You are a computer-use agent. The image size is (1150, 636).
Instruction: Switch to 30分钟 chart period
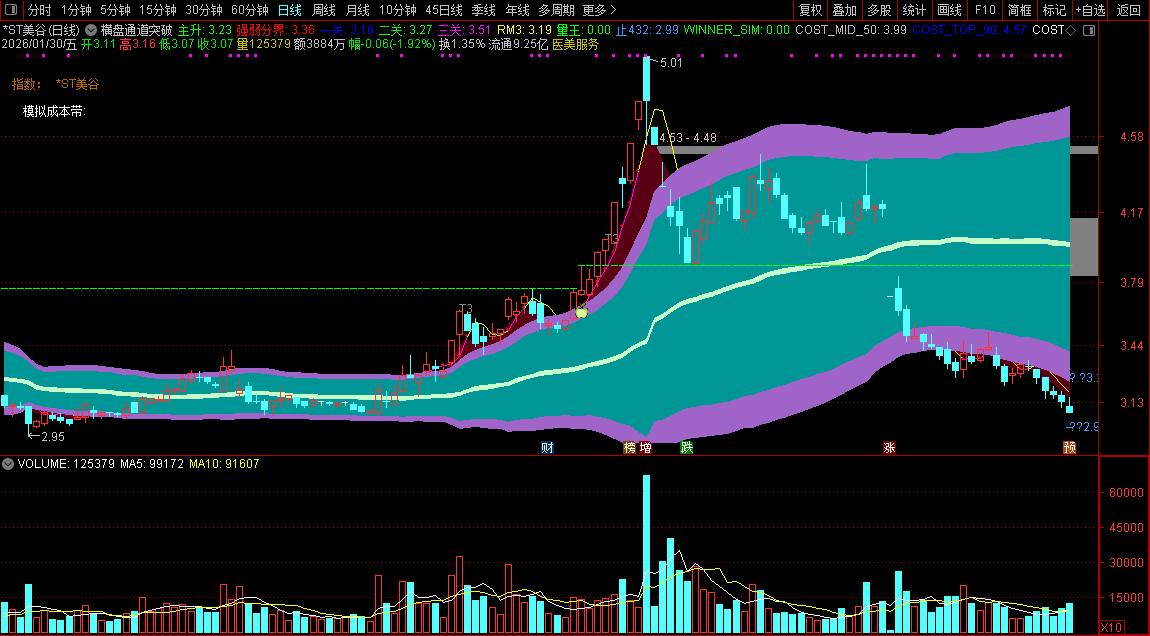[204, 10]
